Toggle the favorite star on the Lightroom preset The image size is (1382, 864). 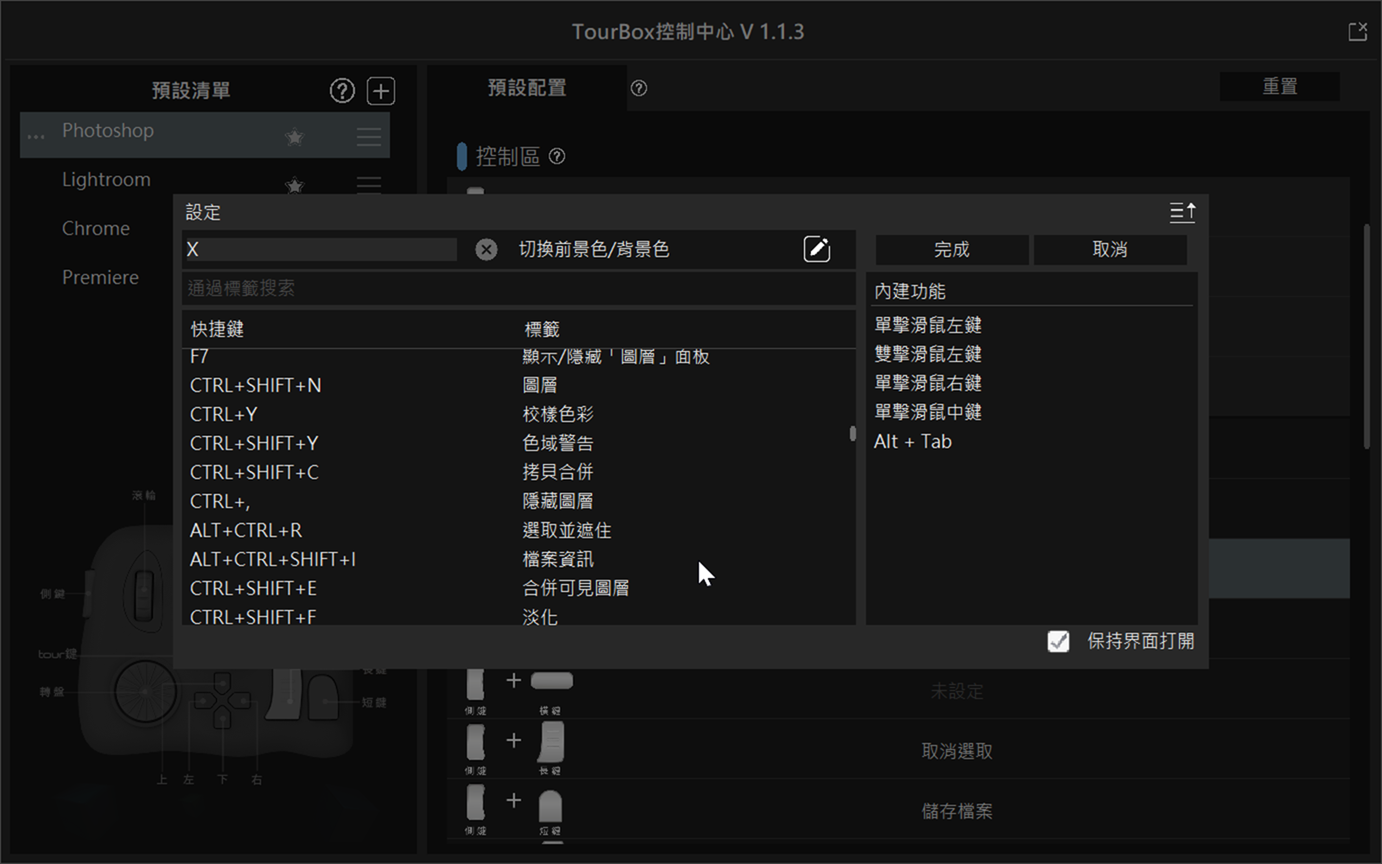(x=294, y=186)
